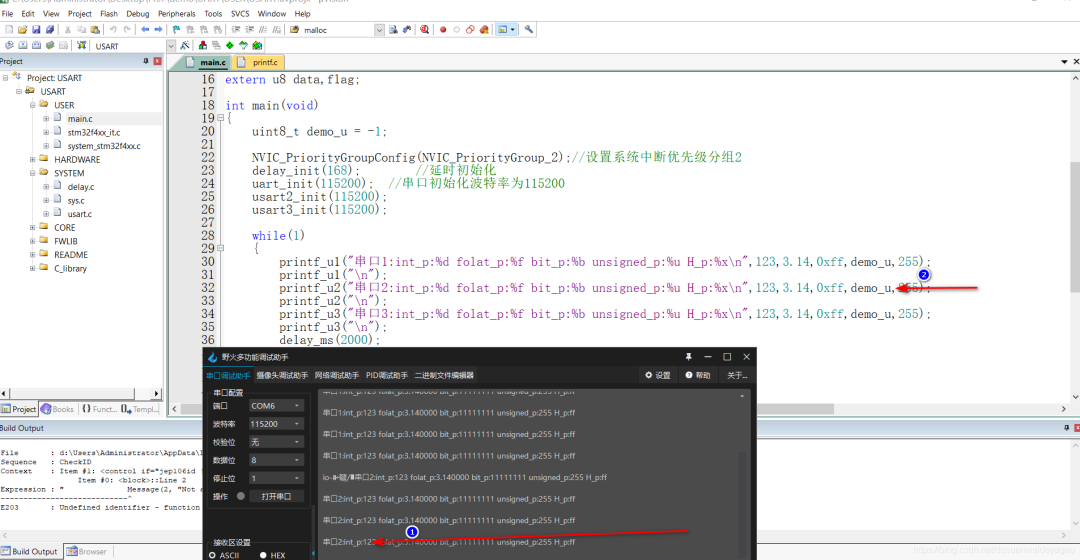Open the data bits dropdown showing 8
The image size is (1080, 560).
point(276,460)
